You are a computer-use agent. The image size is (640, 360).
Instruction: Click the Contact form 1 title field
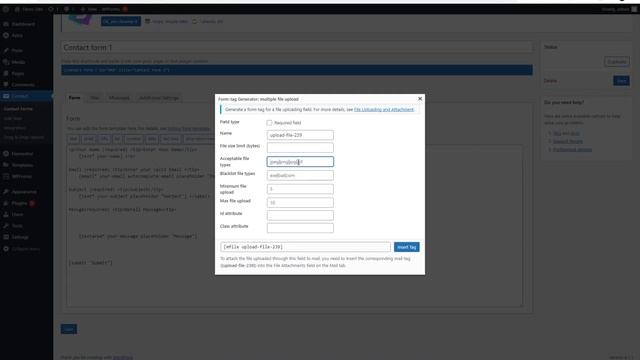tap(298, 47)
